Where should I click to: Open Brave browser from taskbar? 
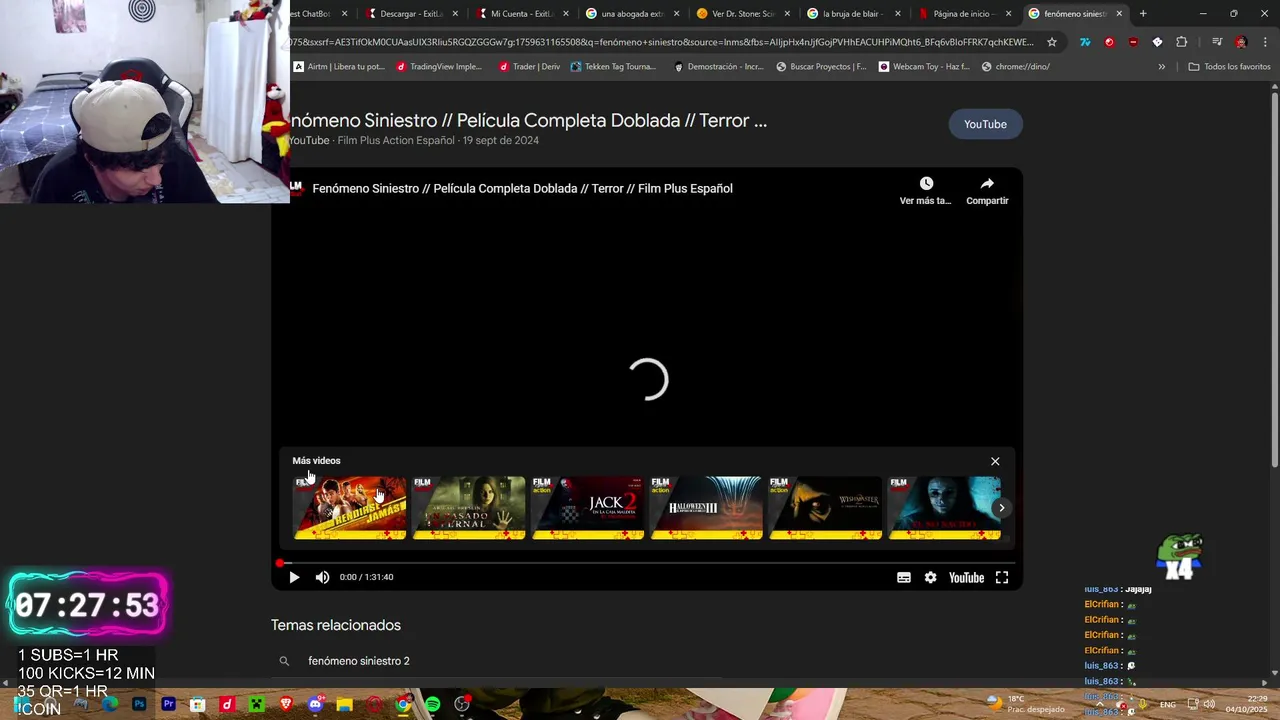coord(286,704)
